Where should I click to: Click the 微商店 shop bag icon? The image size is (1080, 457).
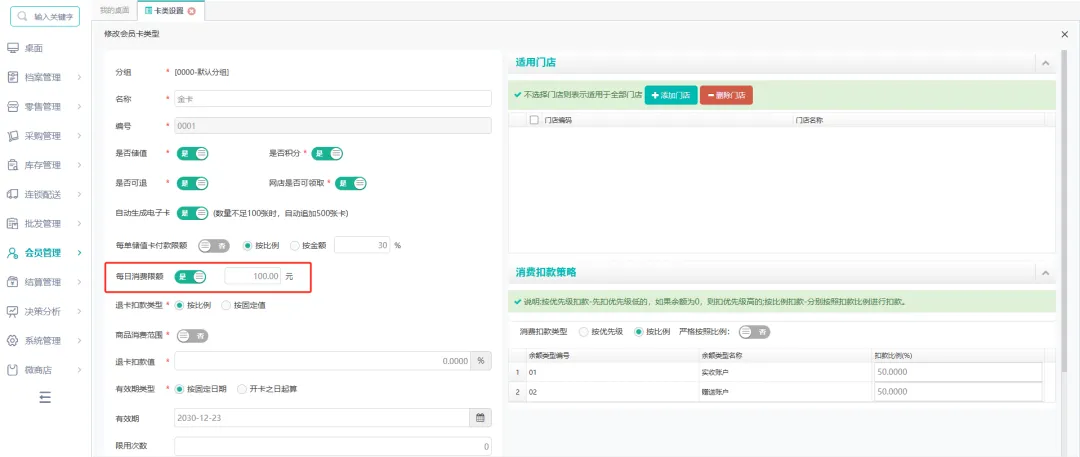(x=12, y=370)
